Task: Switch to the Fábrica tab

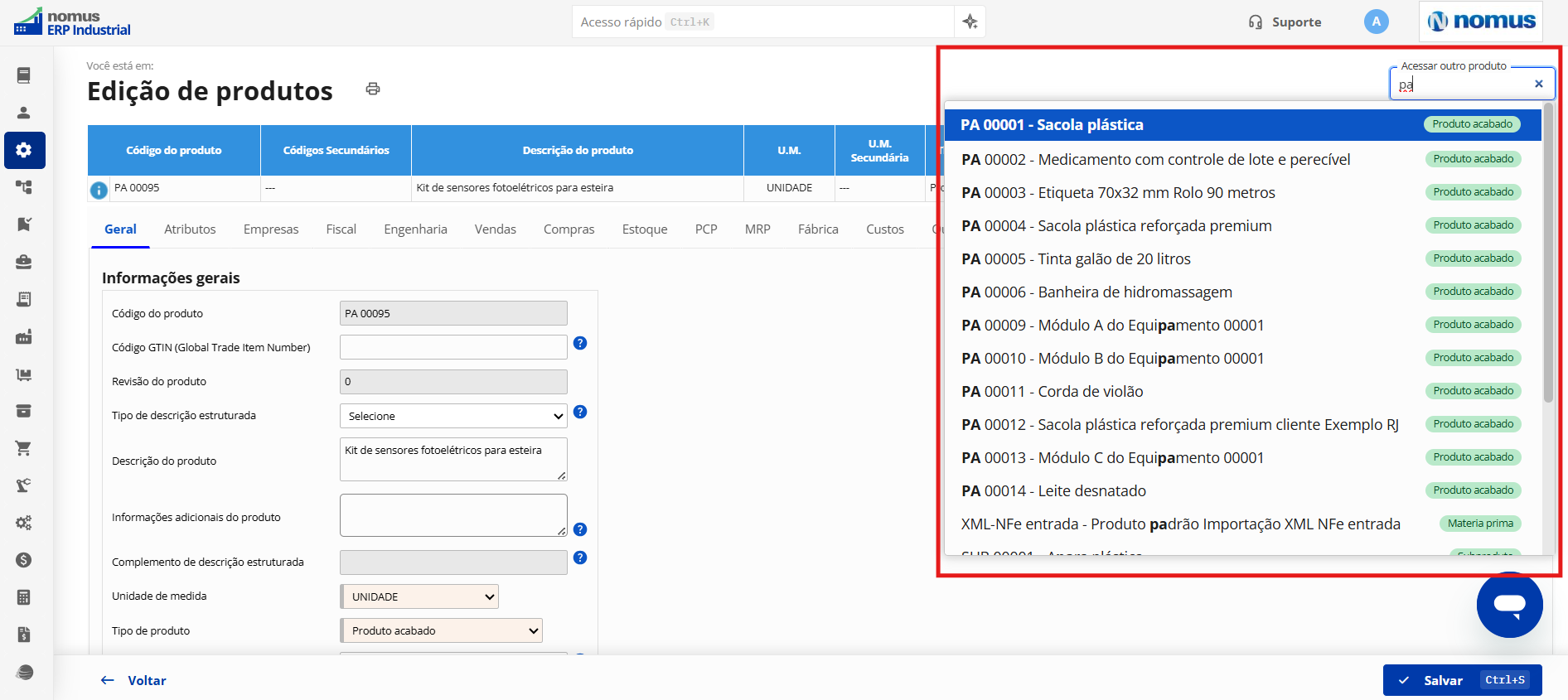Action: pos(818,229)
